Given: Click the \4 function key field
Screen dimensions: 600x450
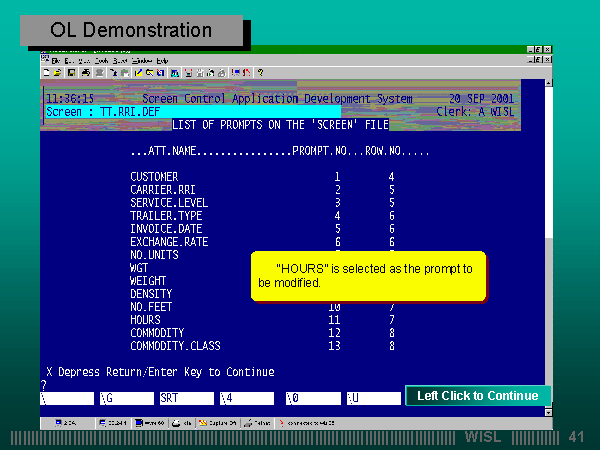Looking at the screenshot, I should pos(246,398).
